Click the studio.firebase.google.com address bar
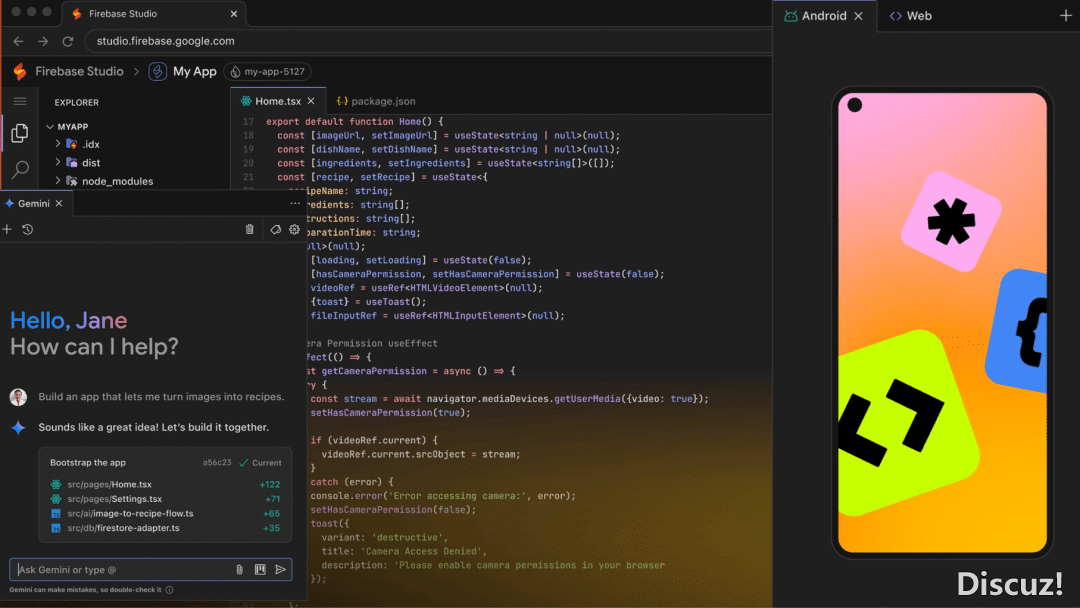1080x608 pixels. [x=427, y=41]
